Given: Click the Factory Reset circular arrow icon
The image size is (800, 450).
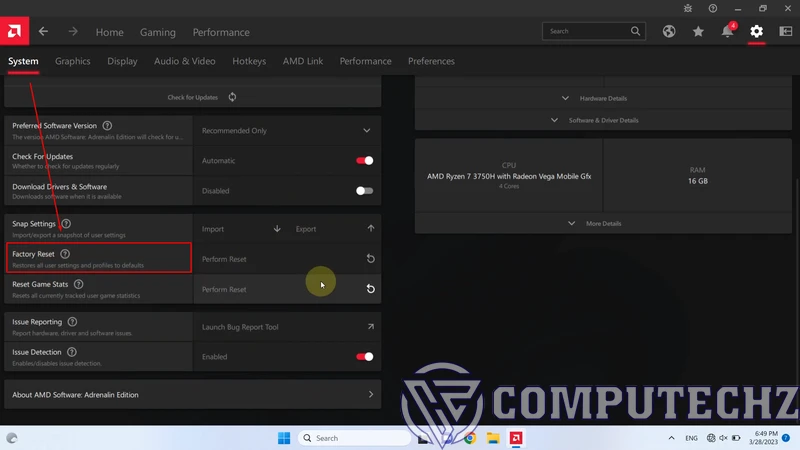Looking at the screenshot, I should click(x=370, y=259).
